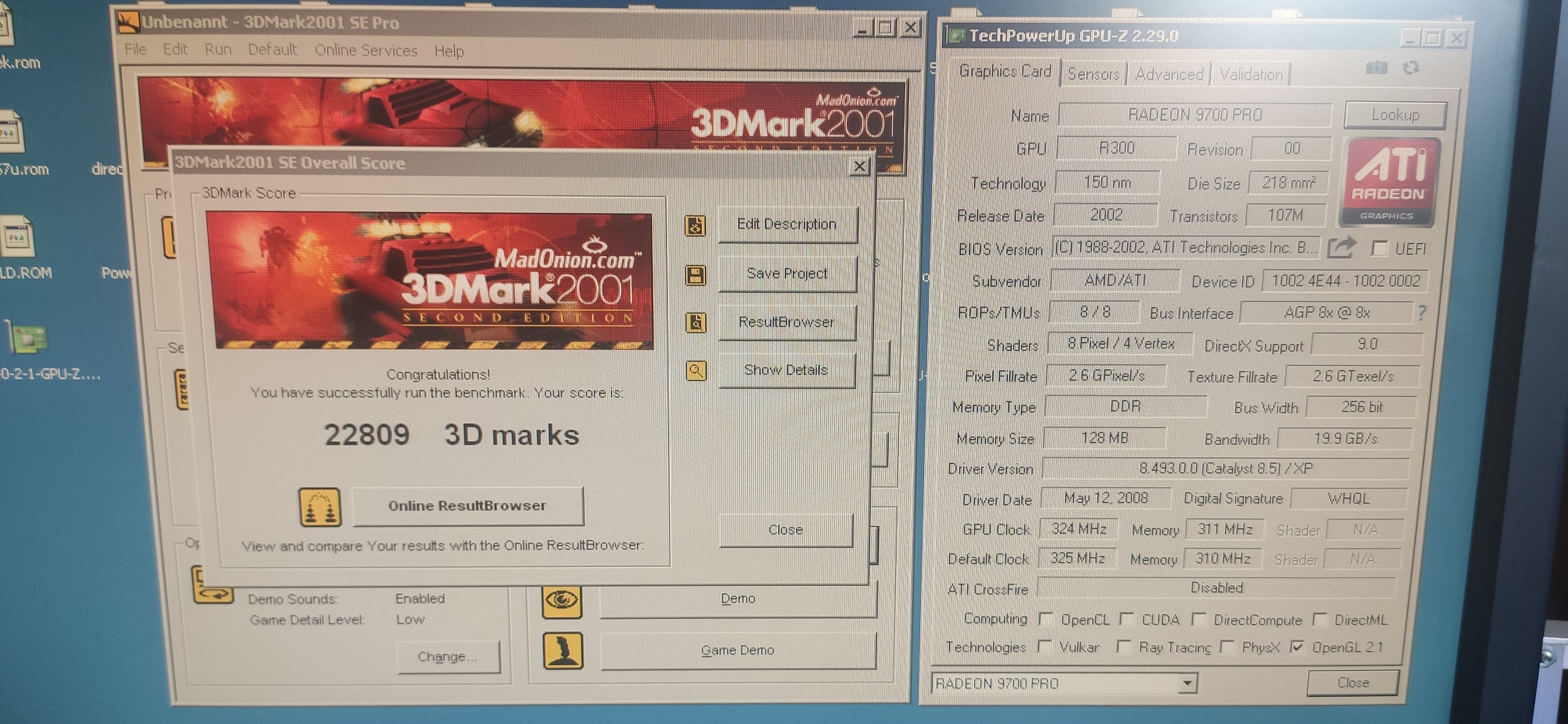Click the Save Project floppy icon
1568x724 pixels.
tap(696, 275)
